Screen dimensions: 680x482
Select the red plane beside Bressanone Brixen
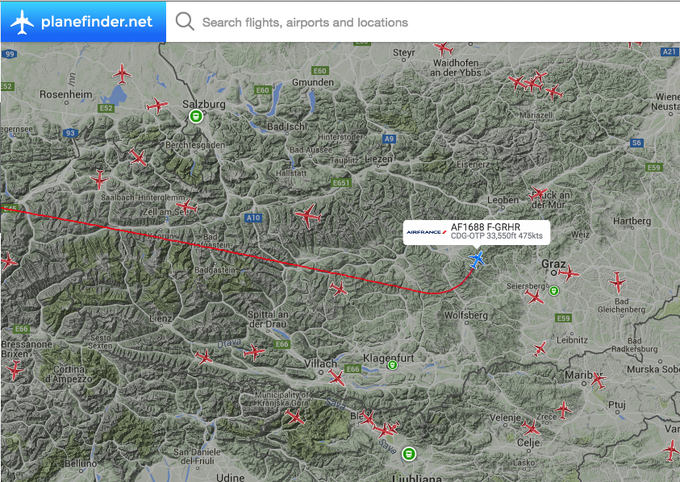coord(15,370)
